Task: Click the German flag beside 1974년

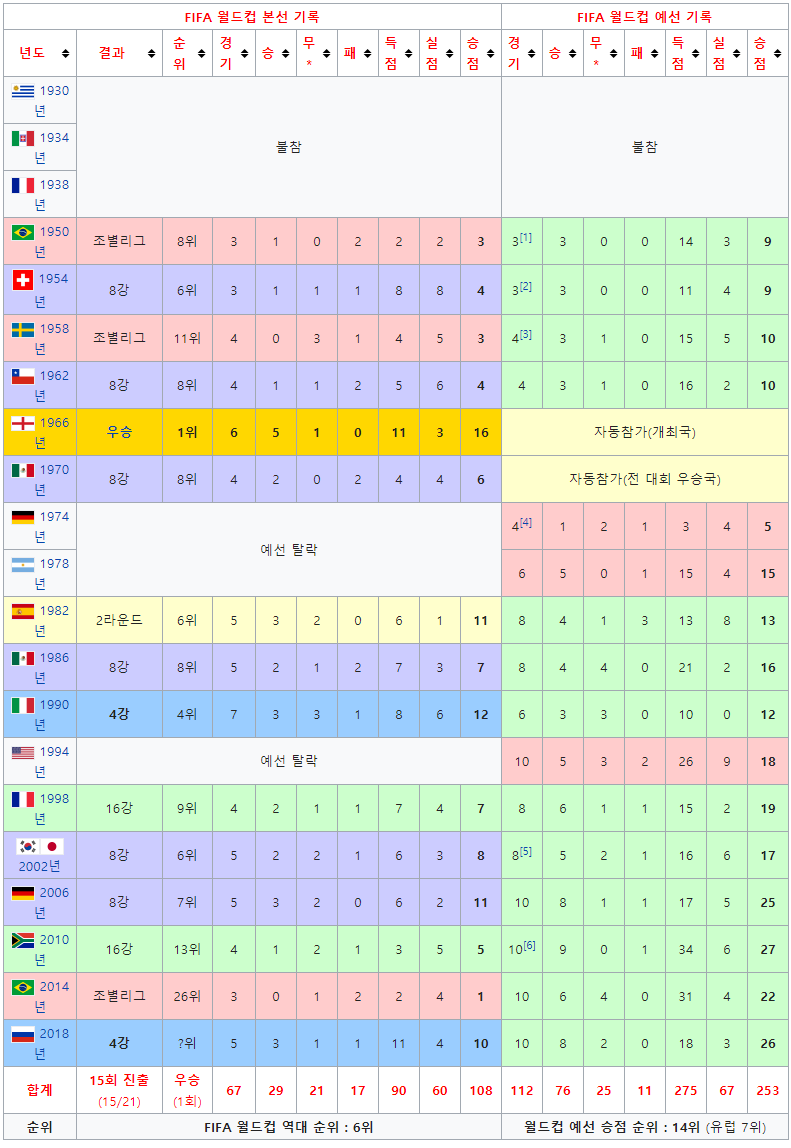Action: (x=23, y=517)
